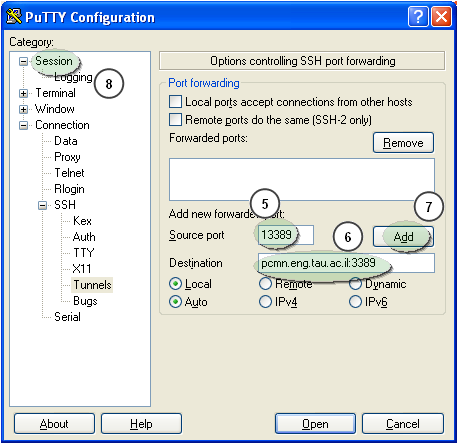This screenshot has height=444, width=457.
Task: Collapse the Session tree node
Action: click(23, 61)
